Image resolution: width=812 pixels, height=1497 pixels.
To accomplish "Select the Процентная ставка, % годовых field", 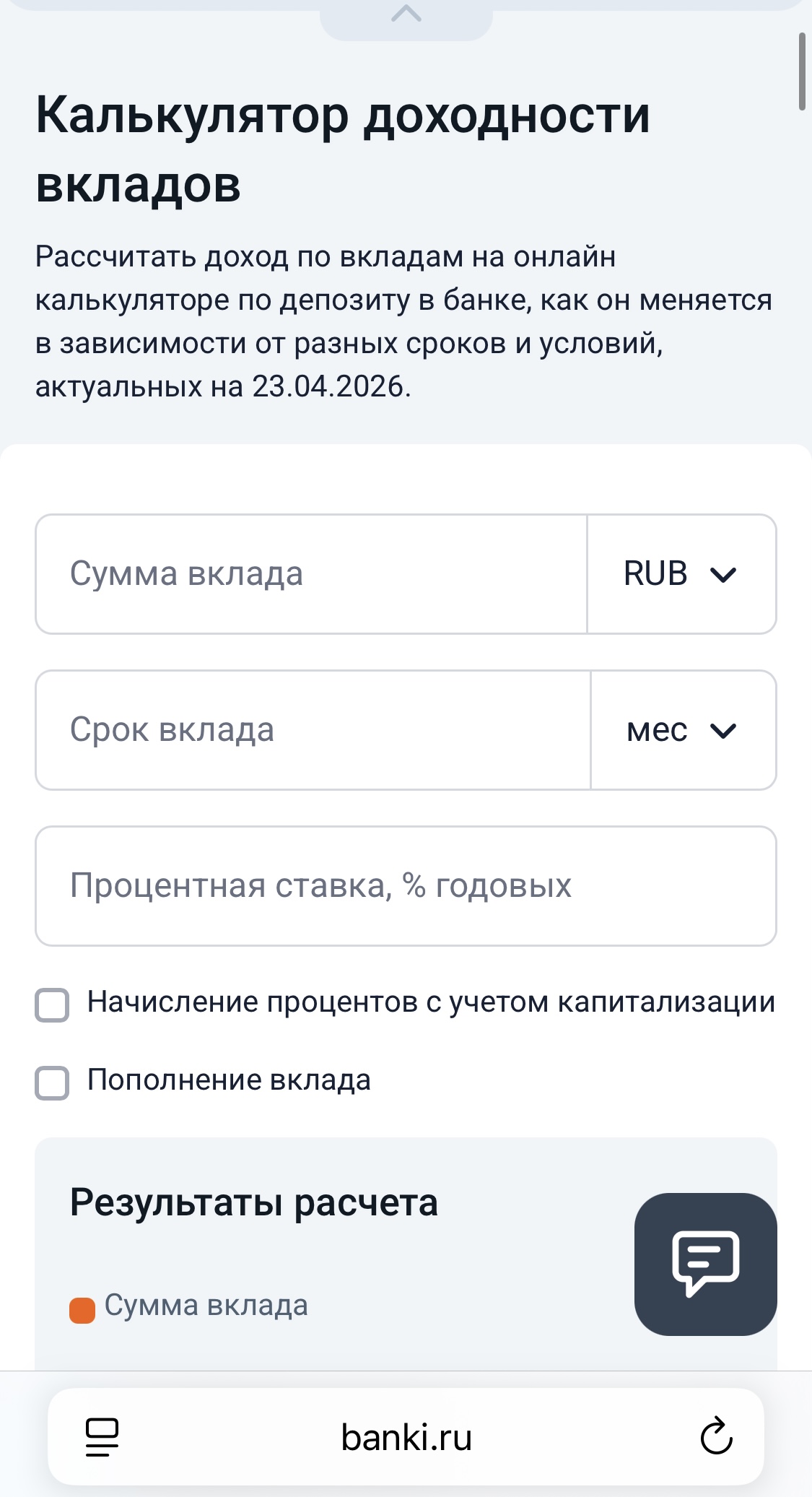I will (x=406, y=886).
